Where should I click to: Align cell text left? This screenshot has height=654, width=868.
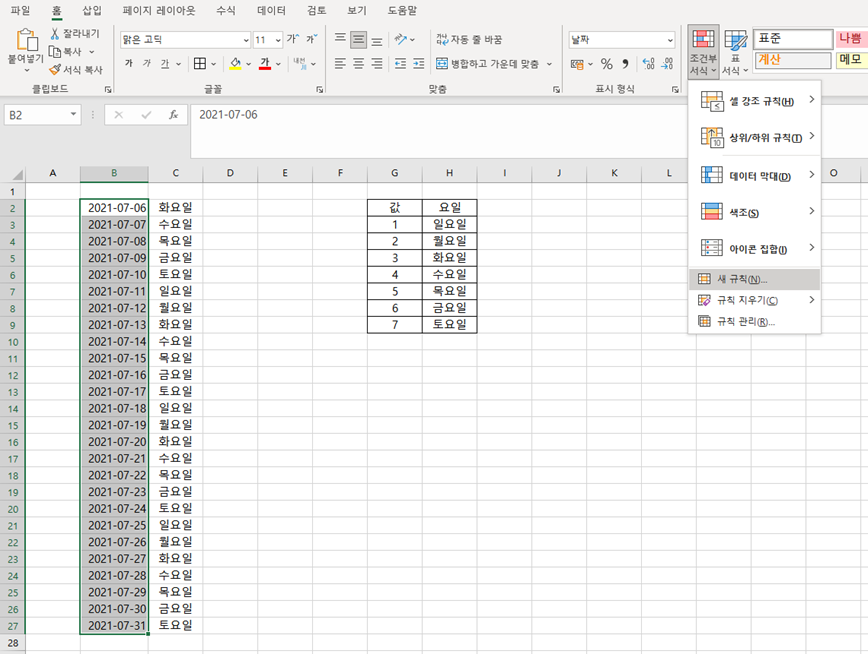340,64
